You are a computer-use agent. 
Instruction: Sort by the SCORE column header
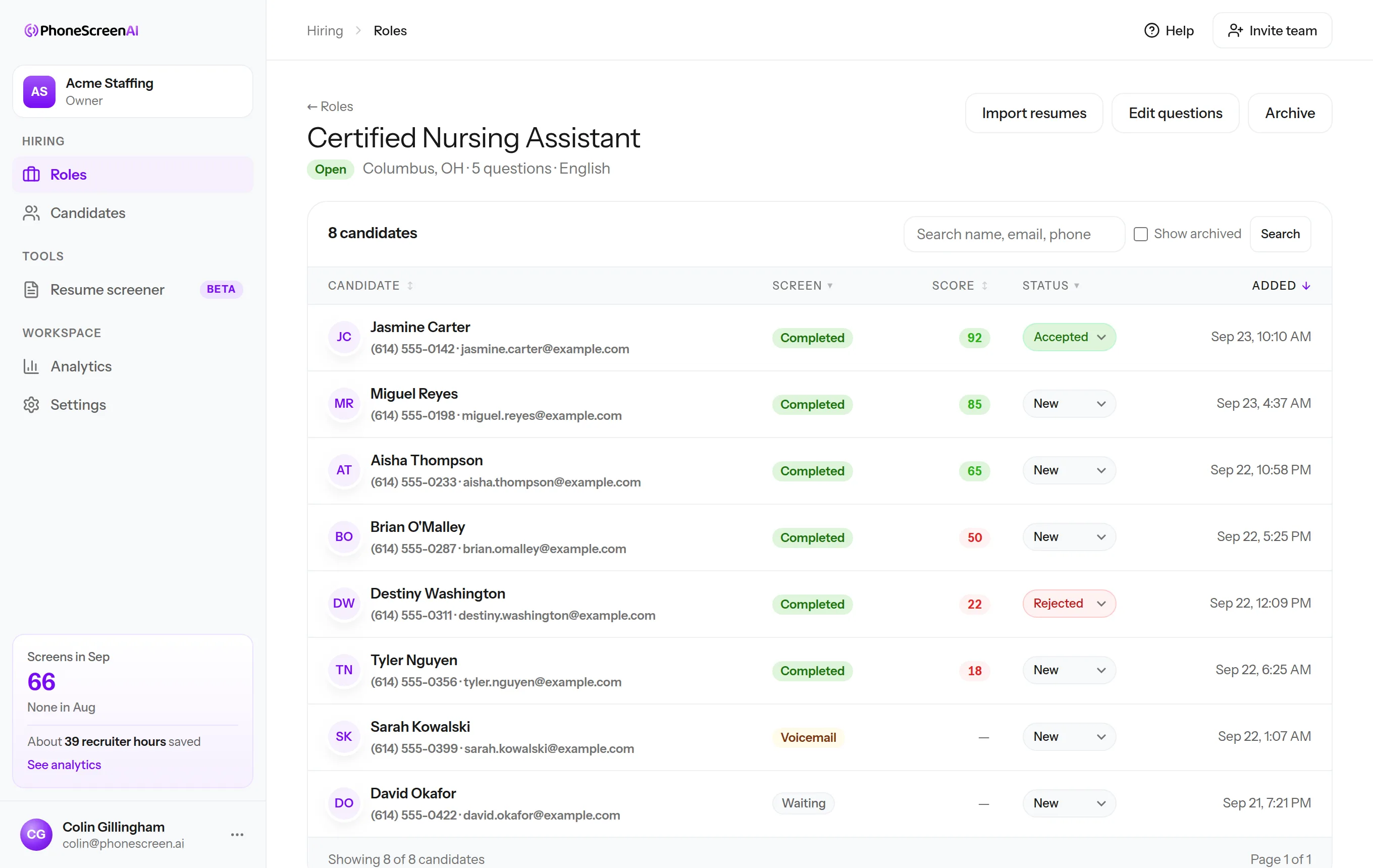click(960, 286)
